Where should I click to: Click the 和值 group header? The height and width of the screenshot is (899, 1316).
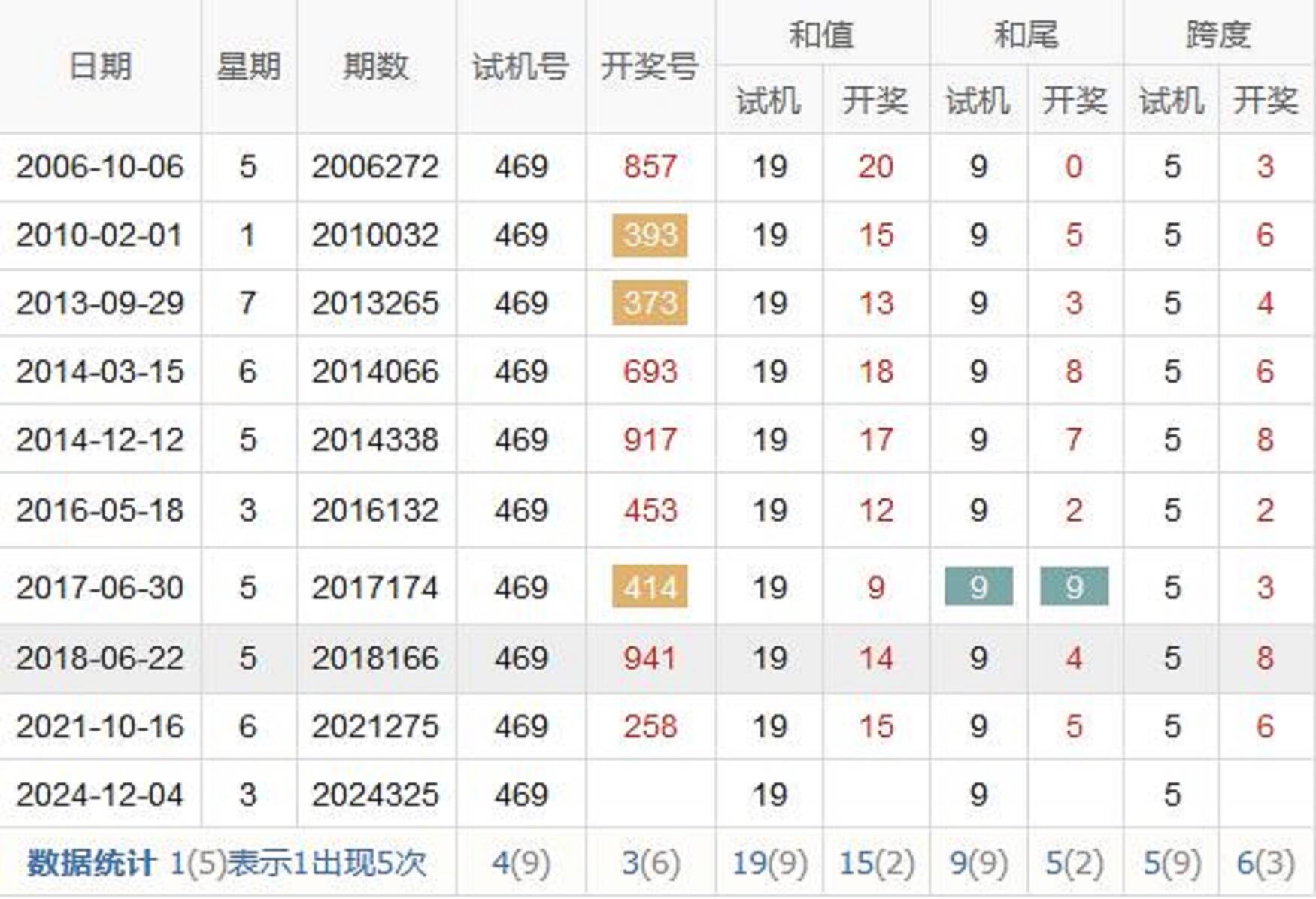(821, 35)
